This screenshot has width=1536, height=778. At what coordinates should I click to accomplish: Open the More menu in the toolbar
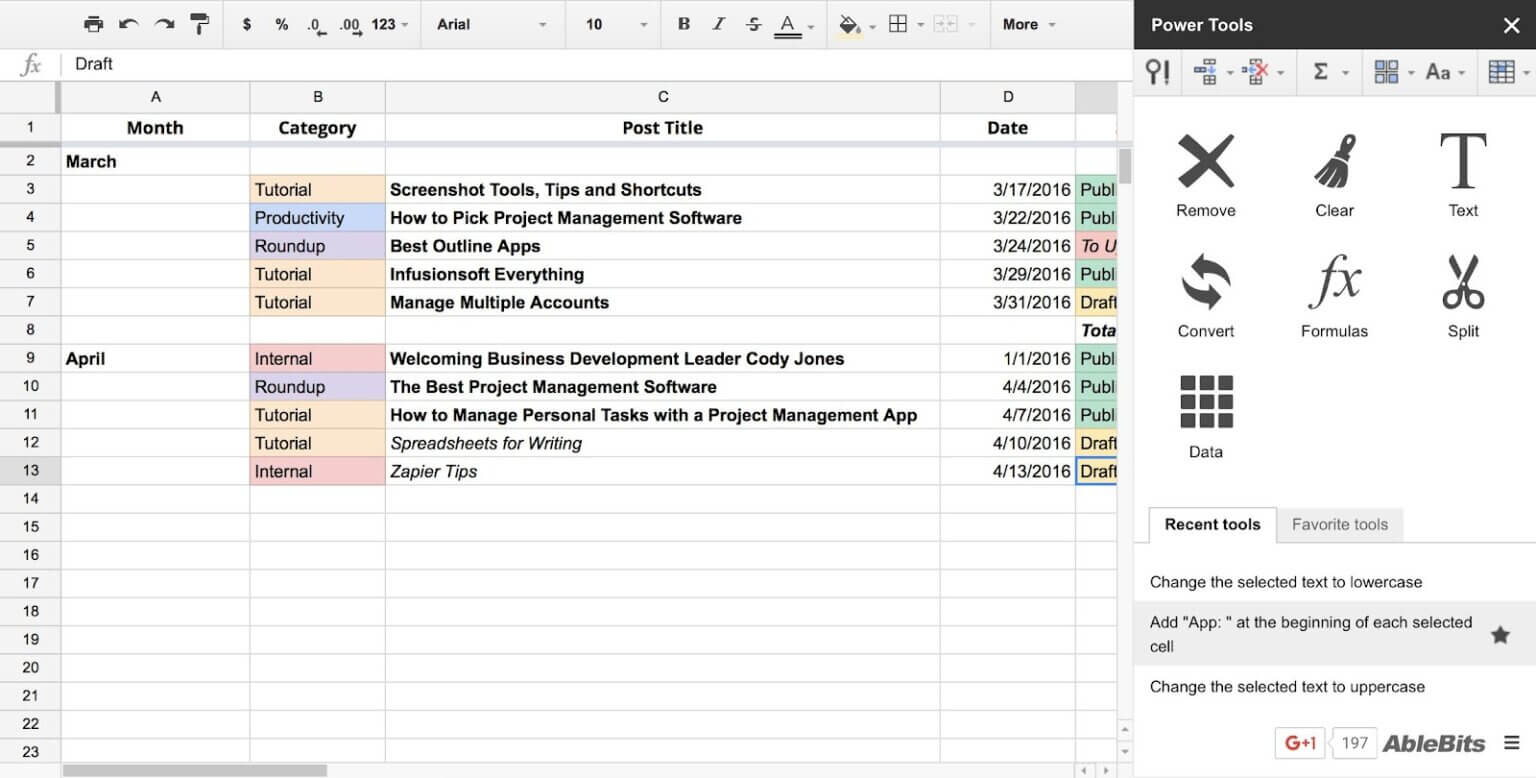(x=1028, y=24)
